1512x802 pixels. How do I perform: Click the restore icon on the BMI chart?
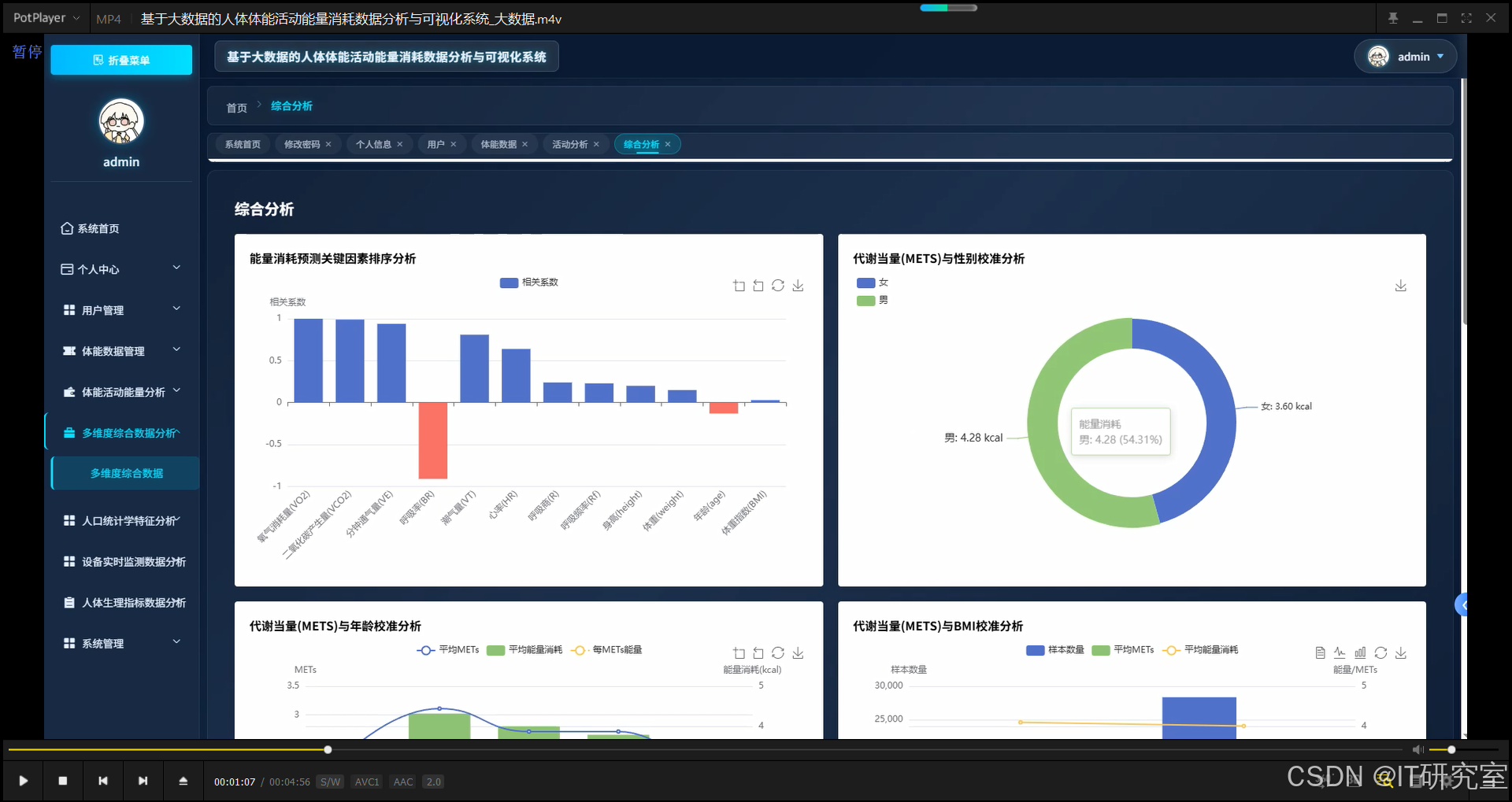pyautogui.click(x=1380, y=653)
